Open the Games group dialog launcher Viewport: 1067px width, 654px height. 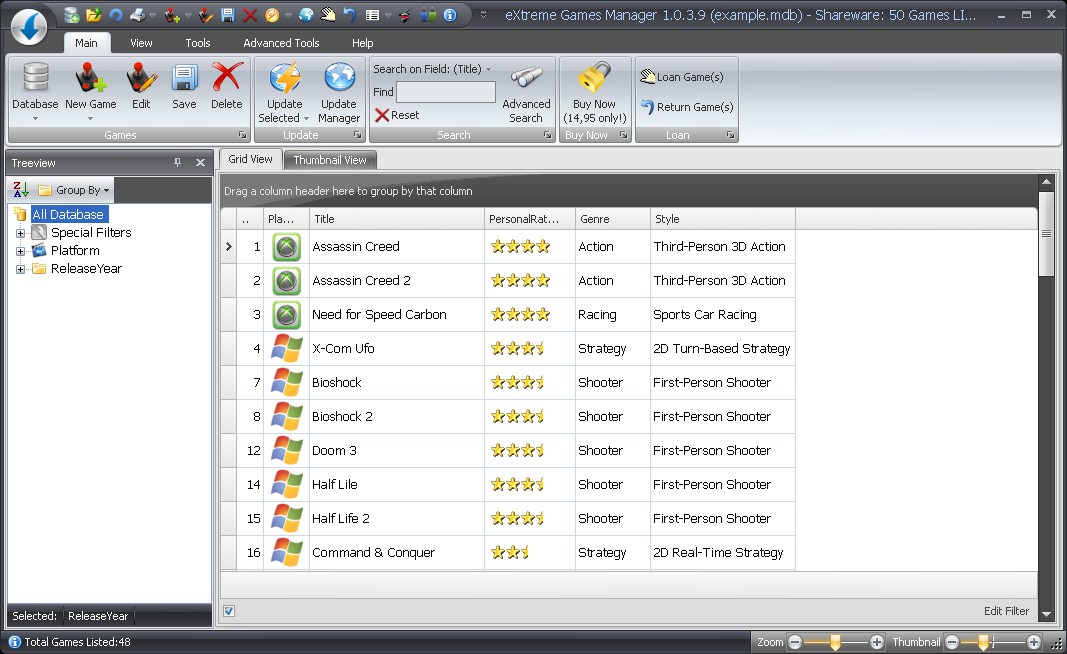242,135
